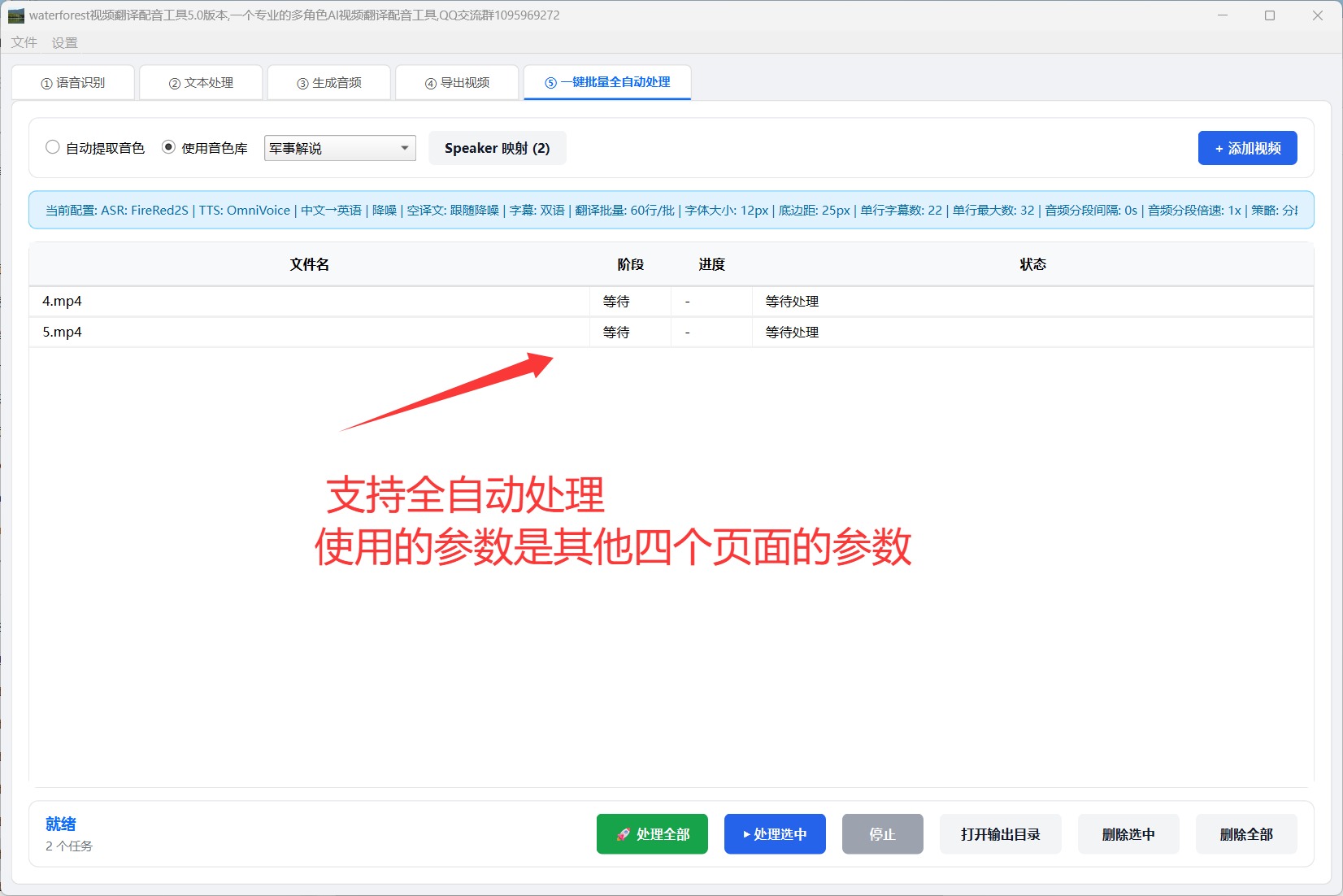The height and width of the screenshot is (896, 1343).
Task: Click the waterforest app icon in title bar
Action: tap(16, 15)
